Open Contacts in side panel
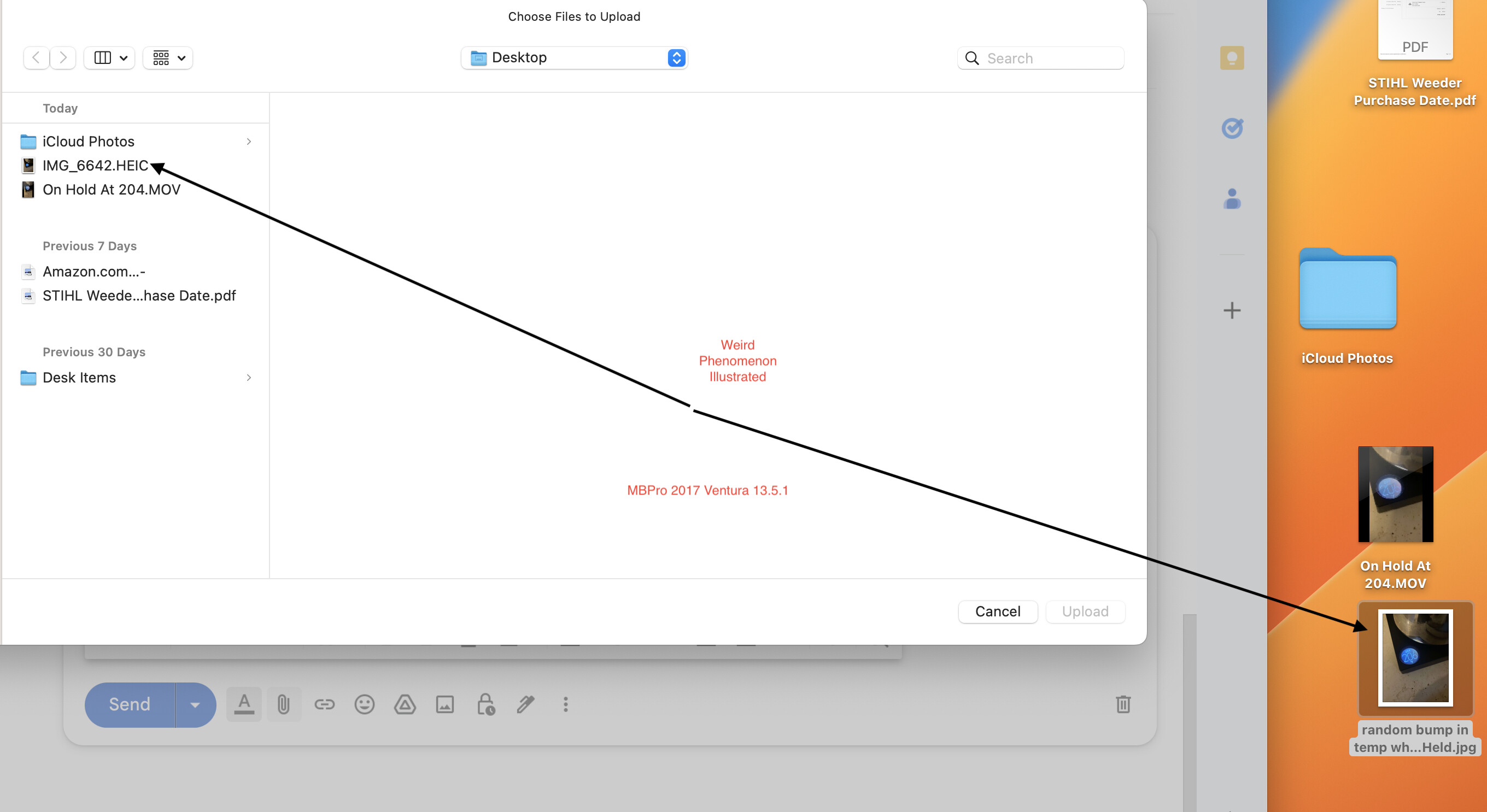1487x812 pixels. click(1232, 199)
